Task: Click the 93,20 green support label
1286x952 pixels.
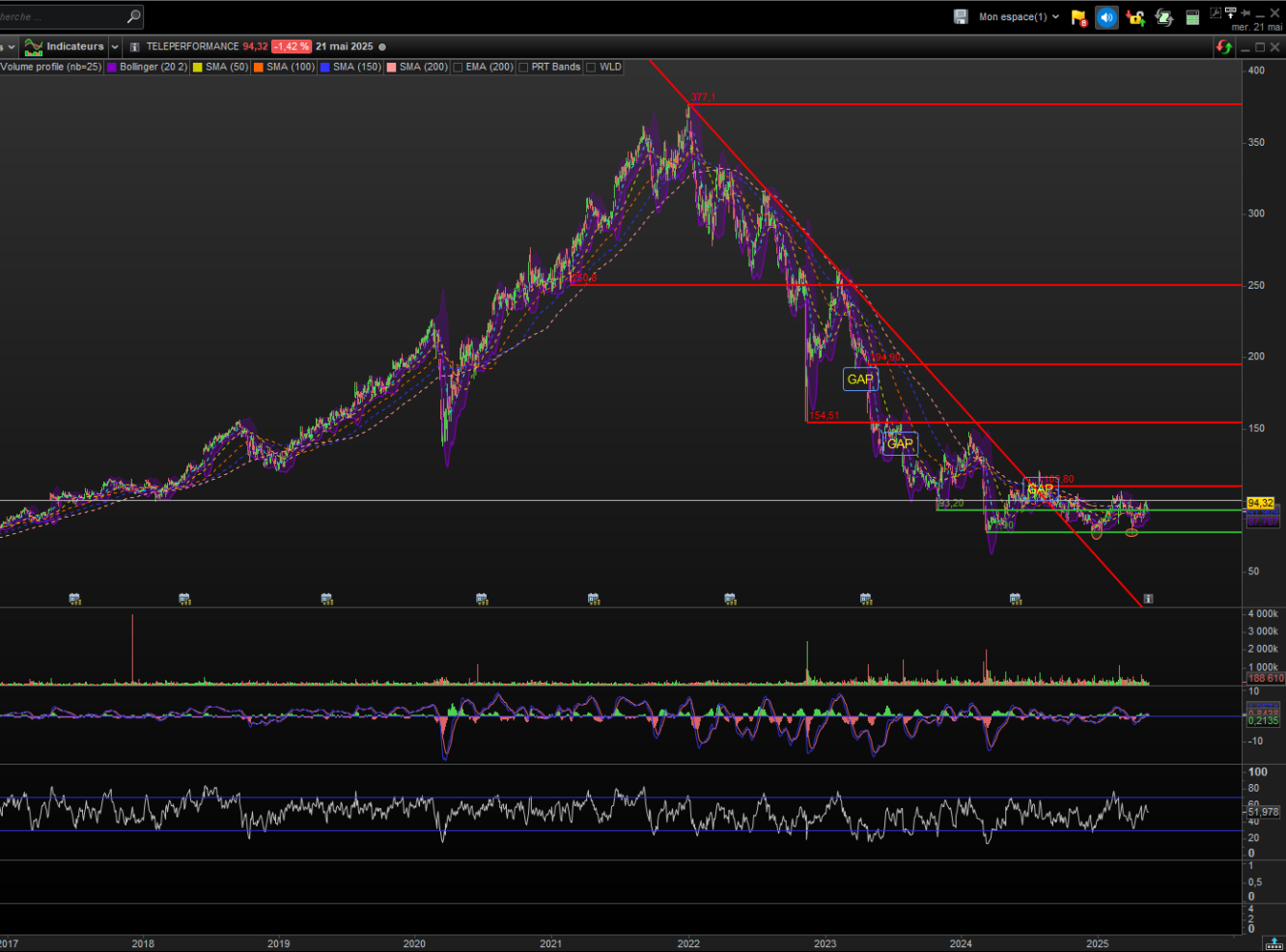Action: [x=951, y=504]
